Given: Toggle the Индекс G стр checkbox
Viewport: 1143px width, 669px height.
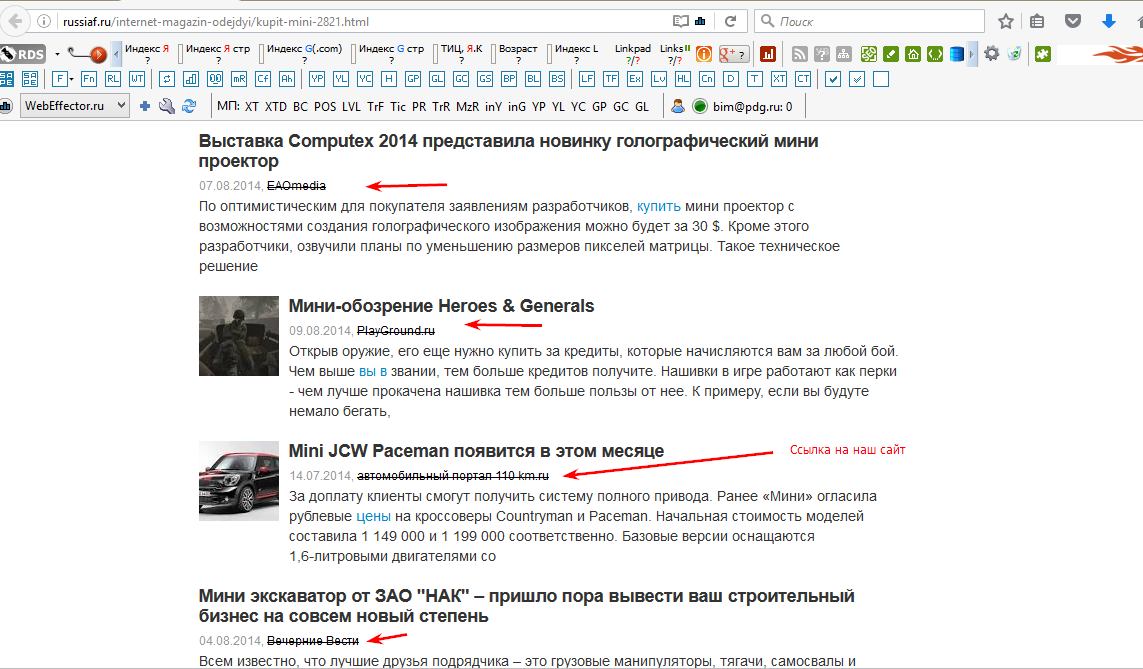Looking at the screenshot, I should [354, 54].
